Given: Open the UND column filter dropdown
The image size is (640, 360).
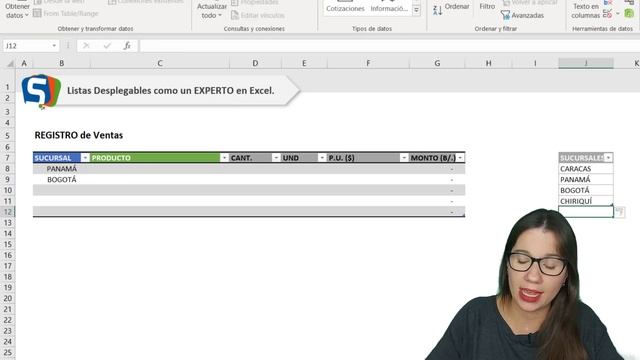Looking at the screenshot, I should tap(322, 158).
